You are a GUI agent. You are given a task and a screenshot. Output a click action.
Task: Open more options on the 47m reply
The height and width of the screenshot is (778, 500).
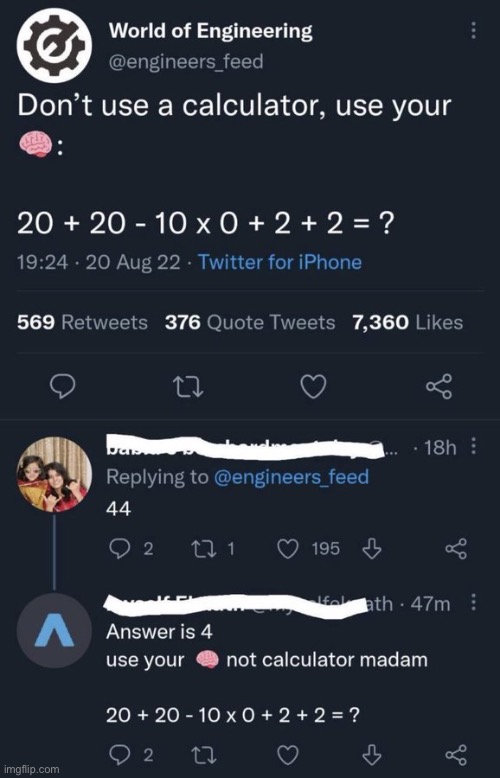click(x=473, y=603)
